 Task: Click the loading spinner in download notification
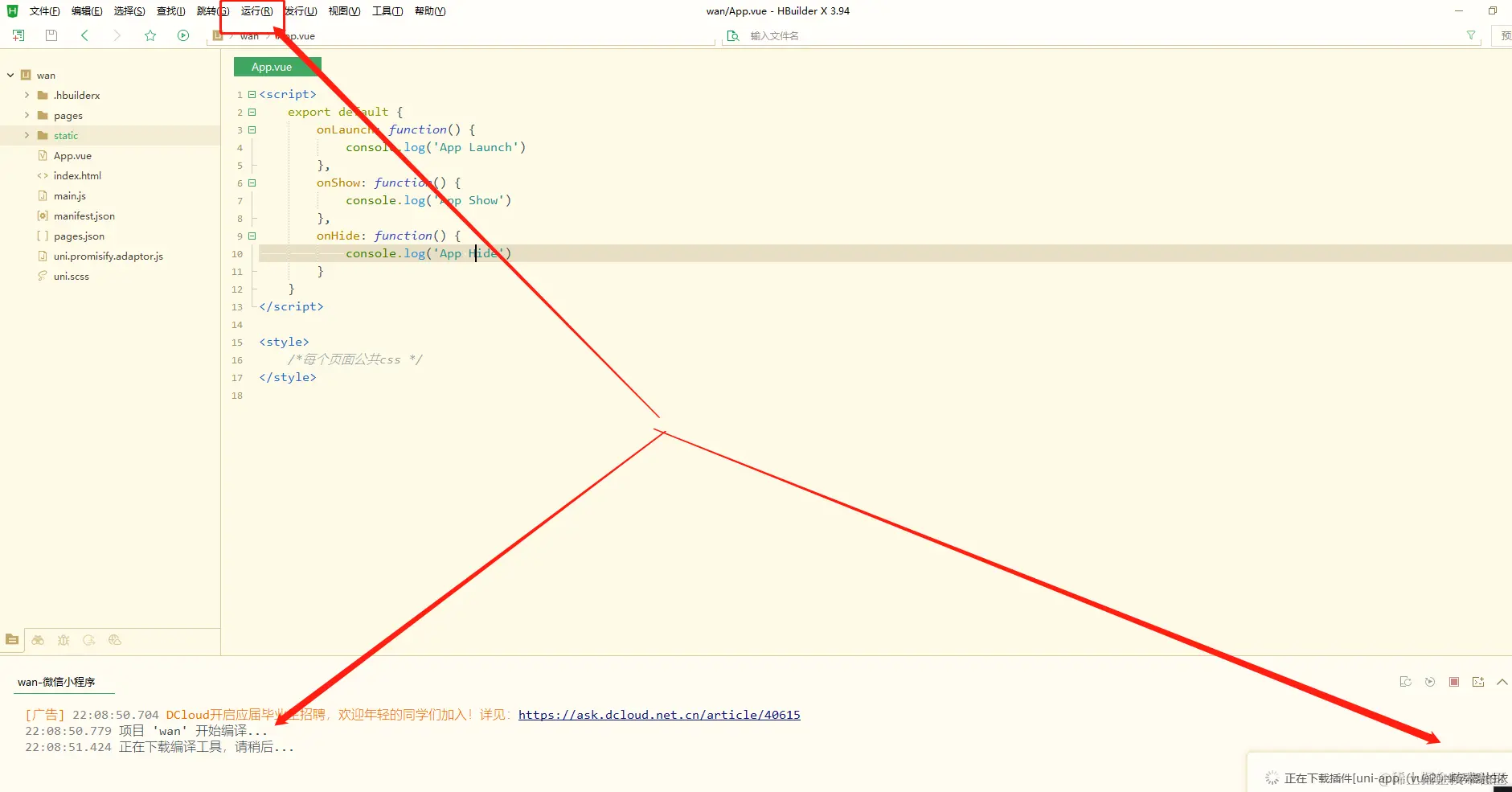(x=1272, y=778)
